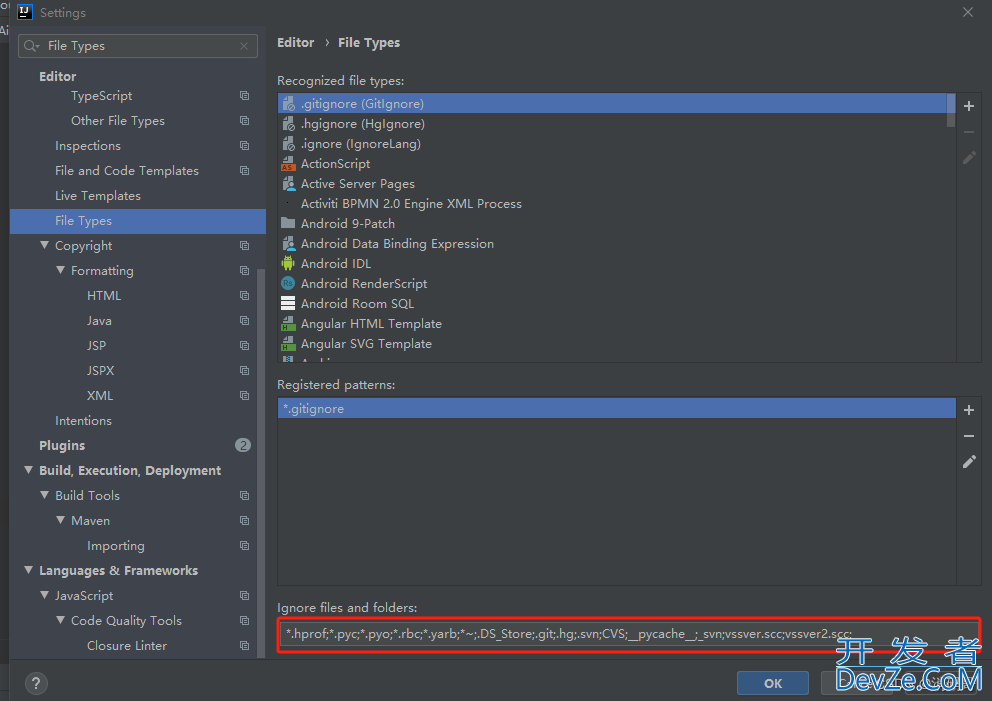Click the recognized file types scrollbar

(951, 111)
